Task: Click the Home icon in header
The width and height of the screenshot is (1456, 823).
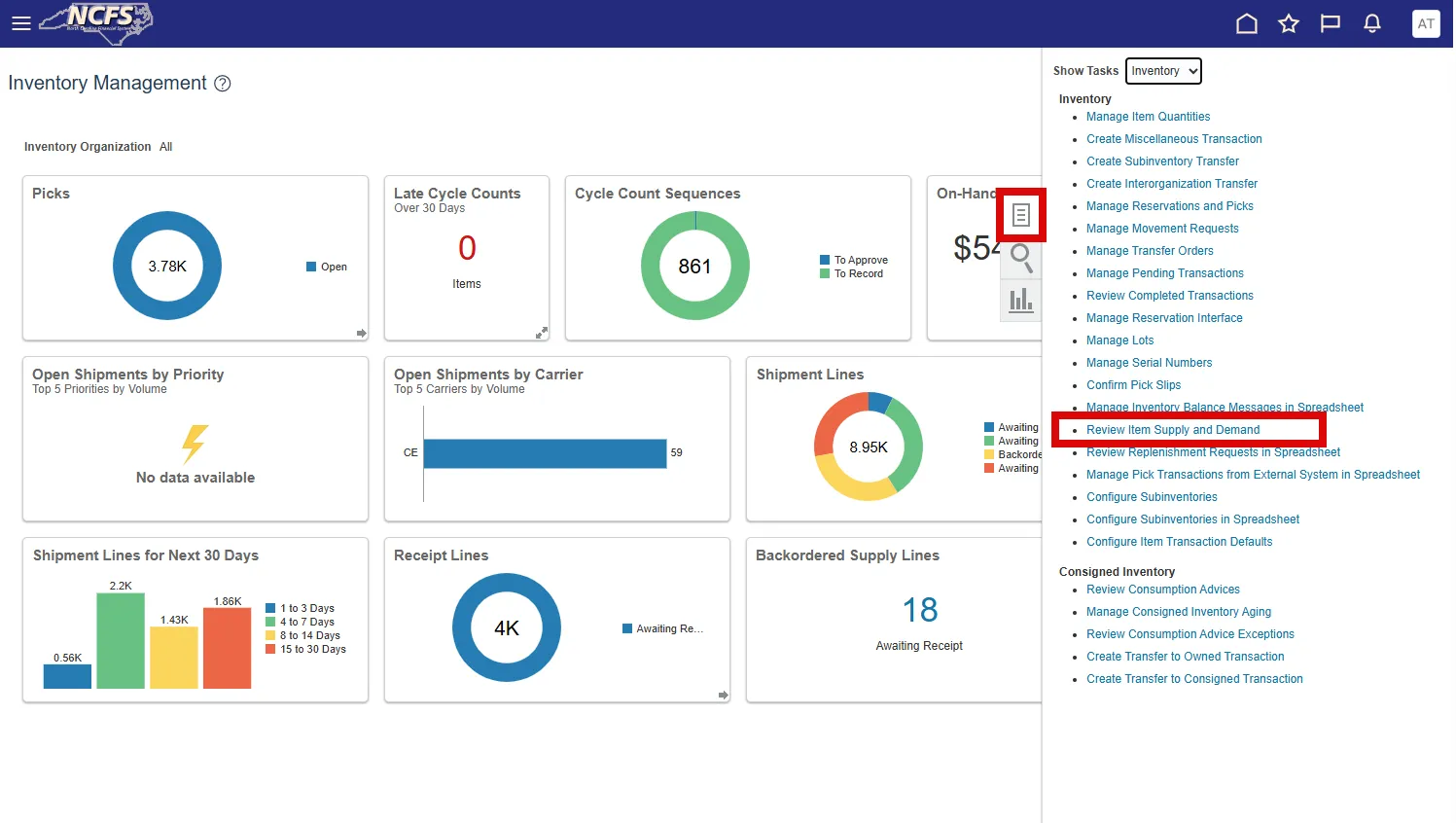Action: pos(1246,23)
